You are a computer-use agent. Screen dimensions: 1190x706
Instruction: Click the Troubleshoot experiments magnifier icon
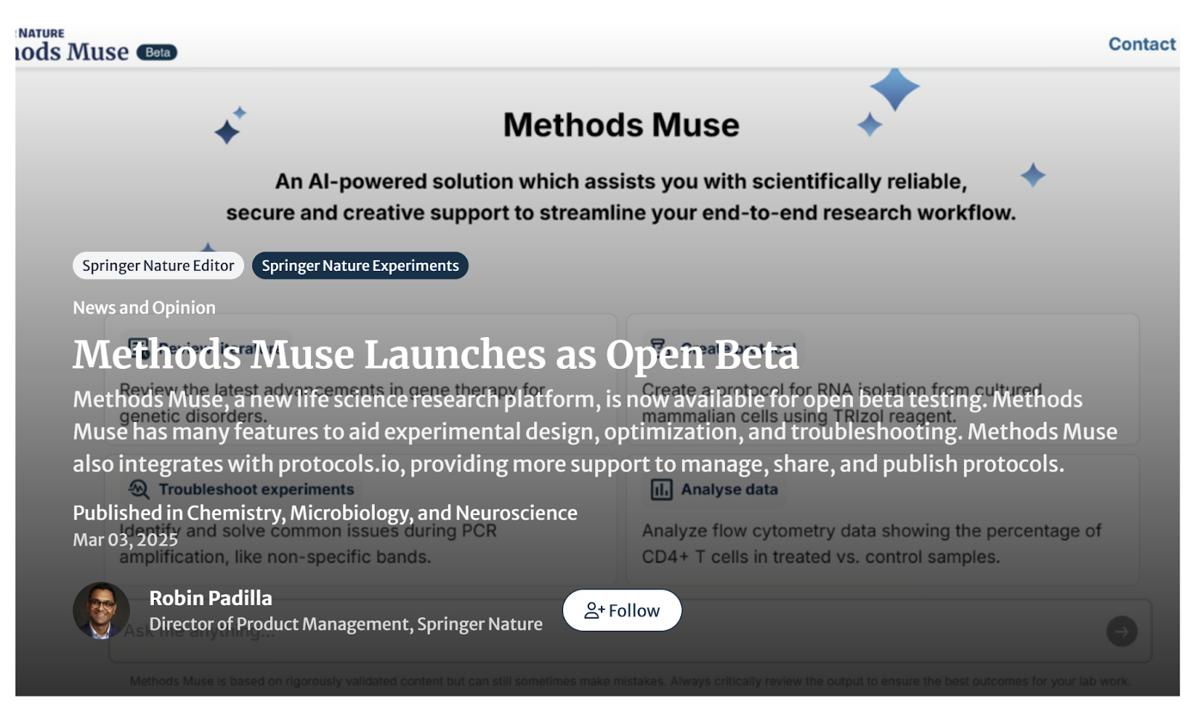(x=139, y=490)
